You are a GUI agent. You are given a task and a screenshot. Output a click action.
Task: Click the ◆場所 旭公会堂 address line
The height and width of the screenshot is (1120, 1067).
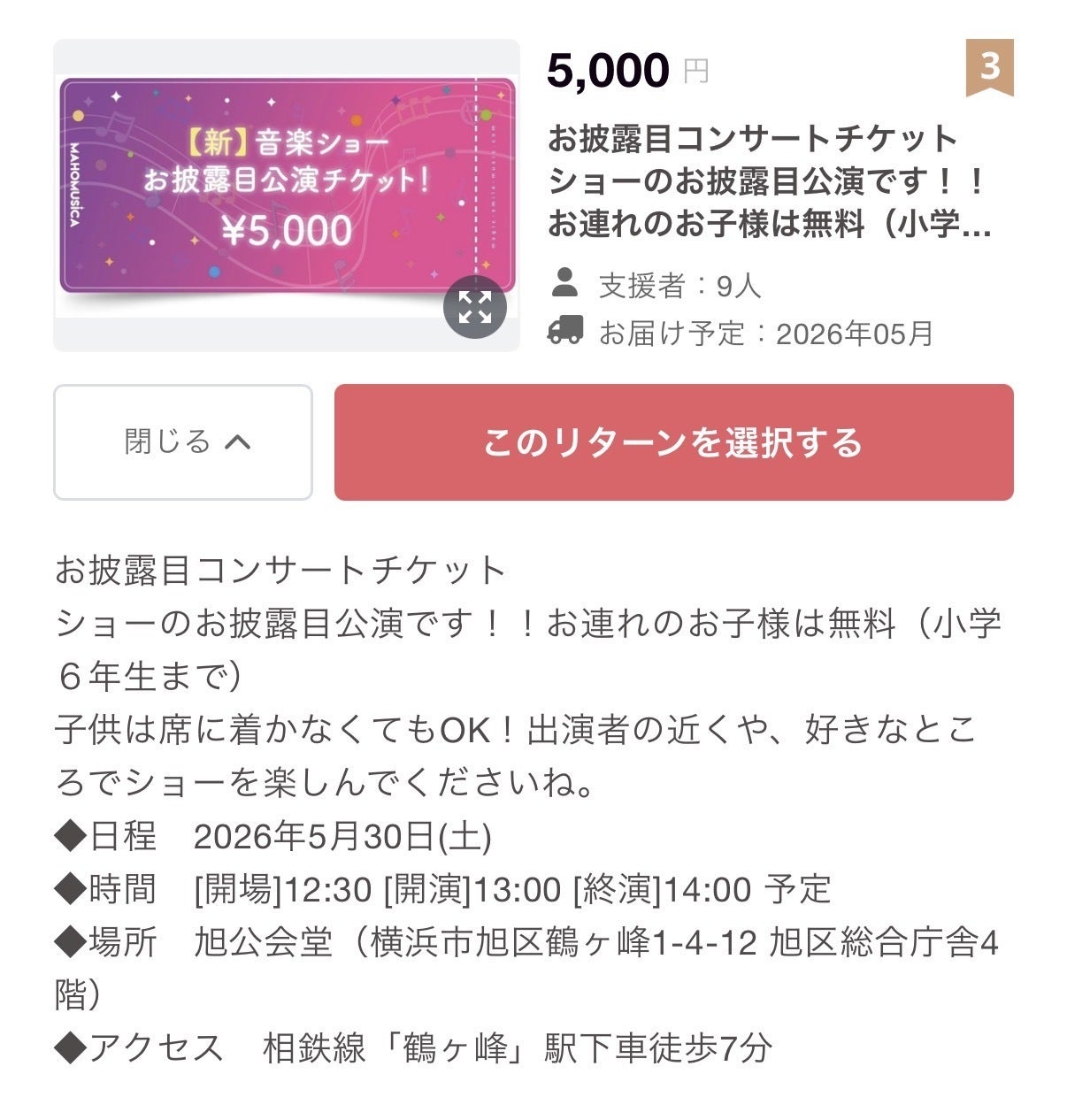coord(526,943)
